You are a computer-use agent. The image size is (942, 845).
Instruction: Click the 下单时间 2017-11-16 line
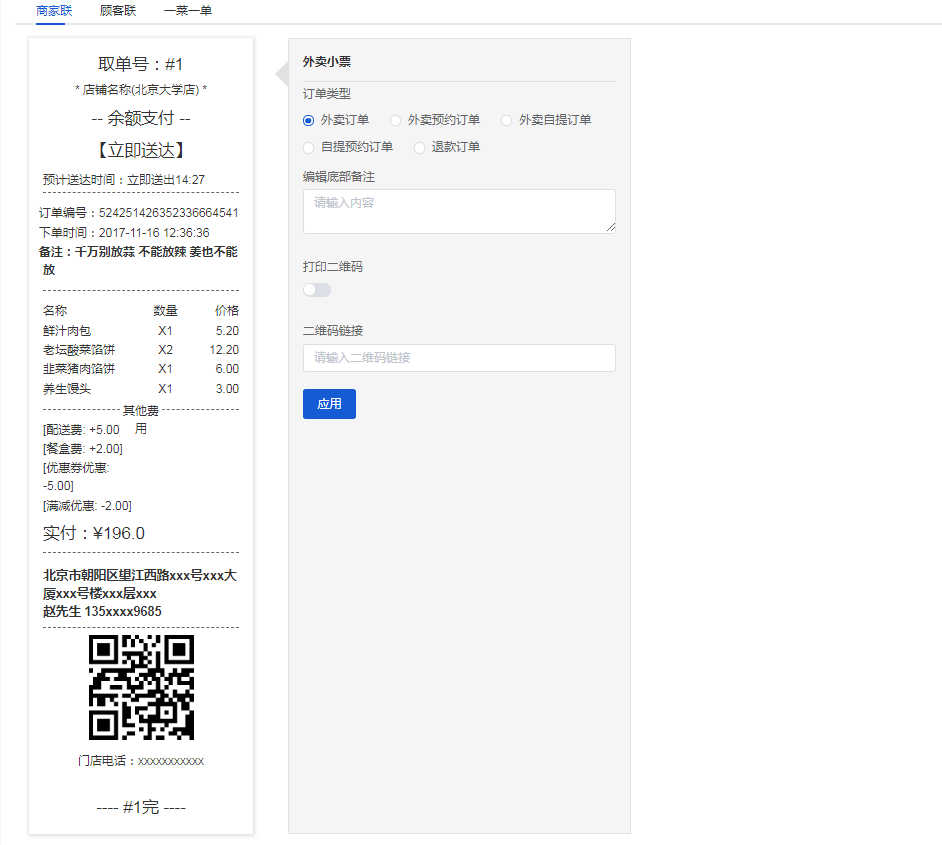[124, 232]
